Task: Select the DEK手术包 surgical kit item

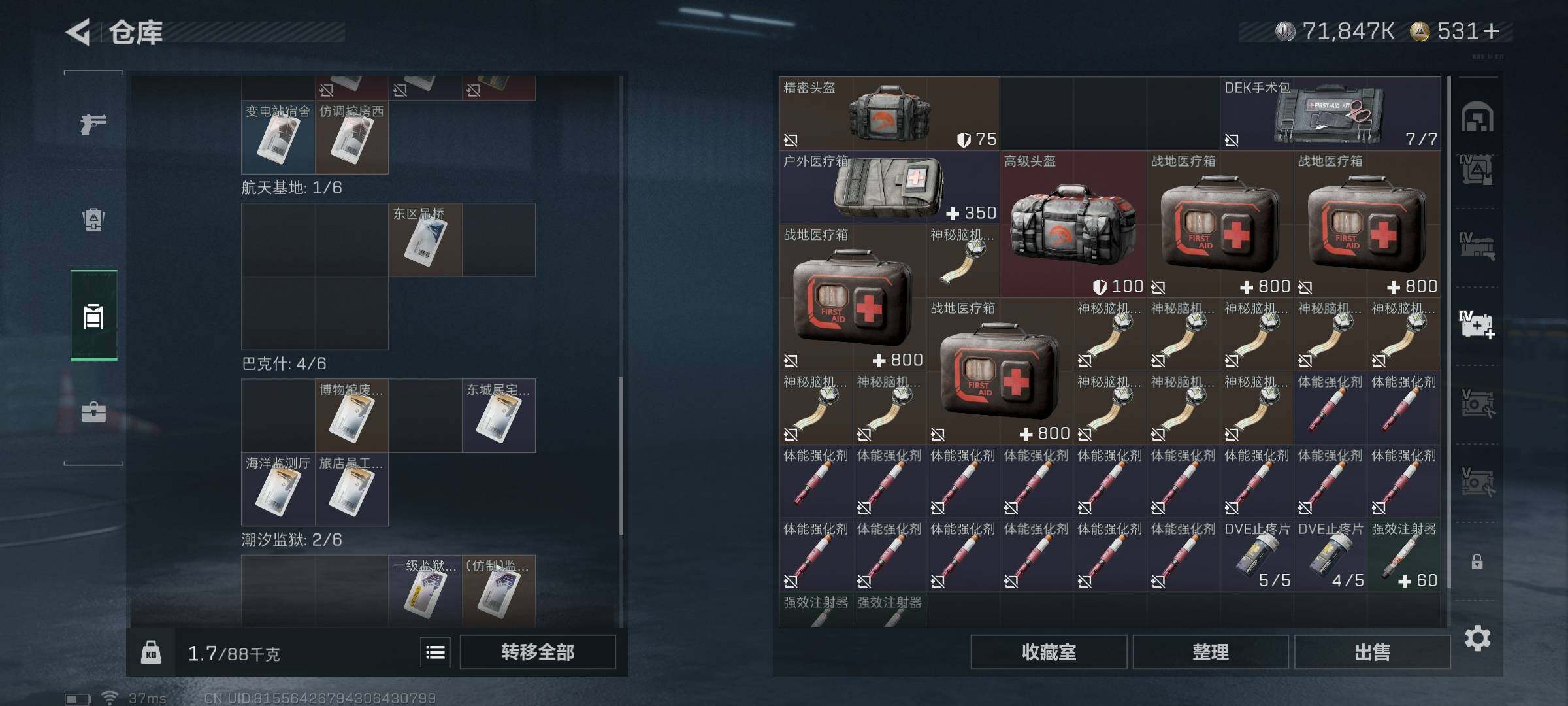Action: pyautogui.click(x=1330, y=113)
